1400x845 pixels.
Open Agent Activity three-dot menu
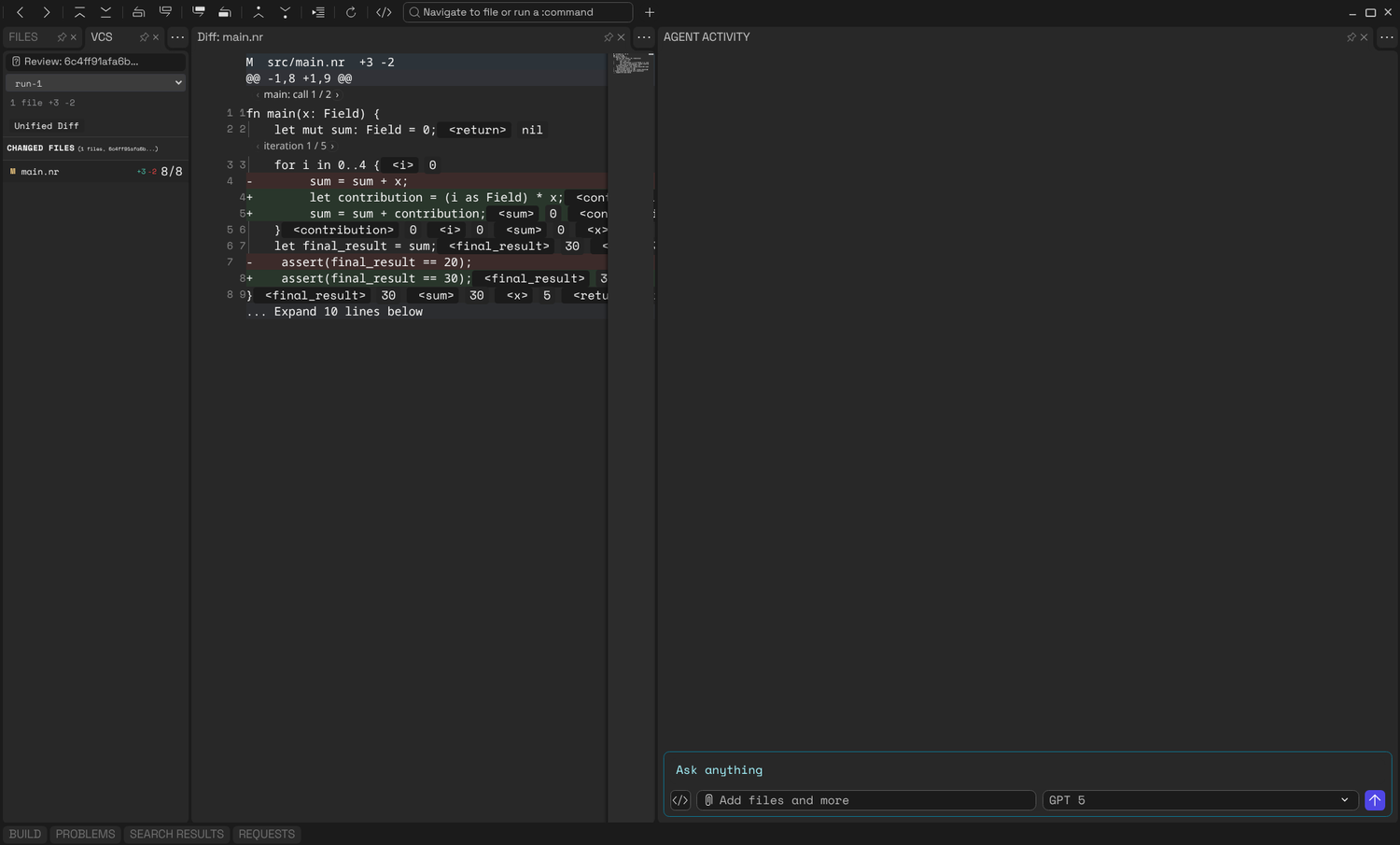coord(1387,37)
